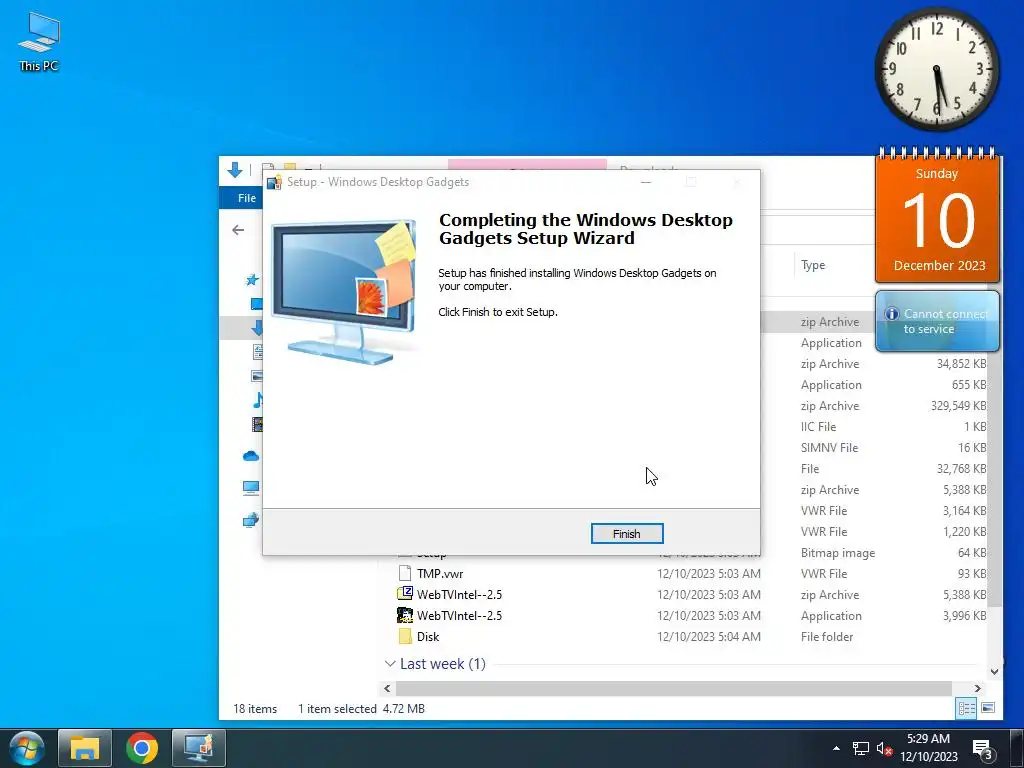Open the taskbar clock showing 5:29 AM
The image size is (1024, 768).
[x=929, y=748]
